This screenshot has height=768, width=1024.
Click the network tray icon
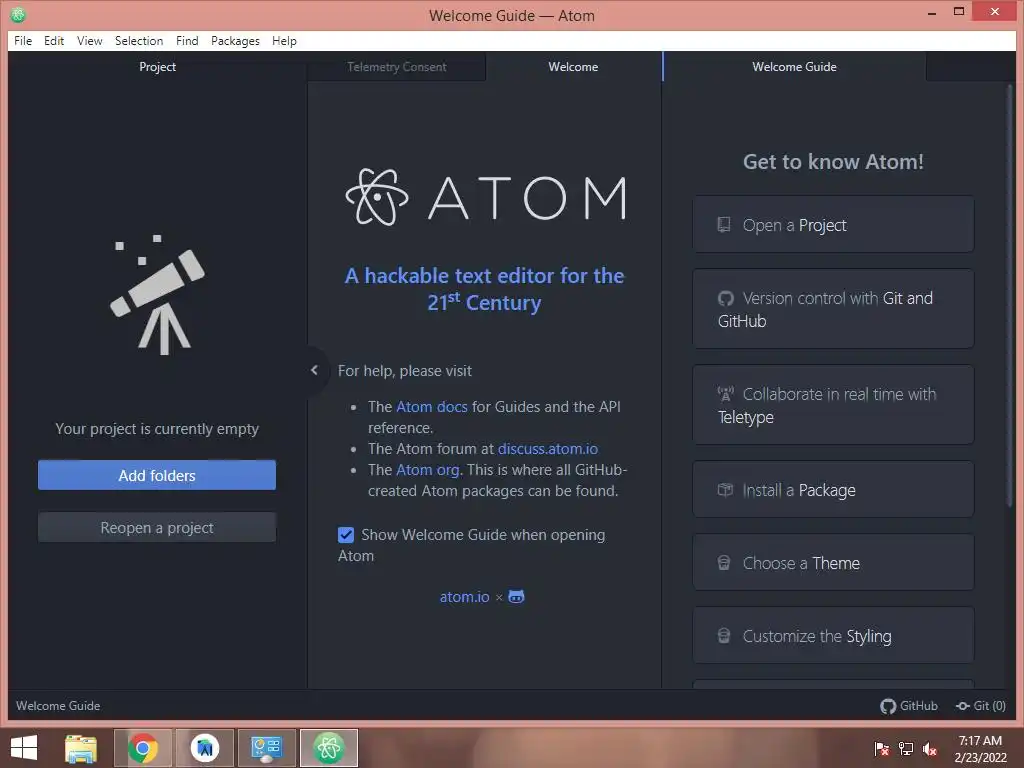tap(906, 749)
